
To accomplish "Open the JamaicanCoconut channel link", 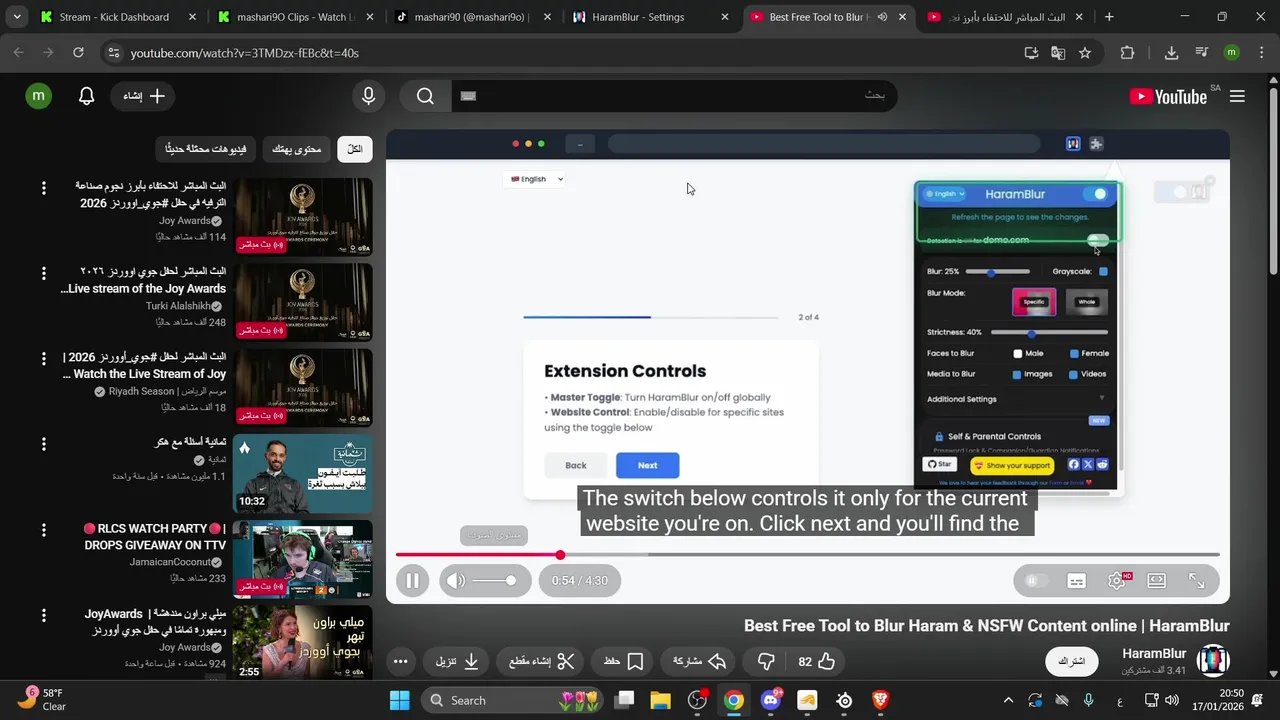I will tap(171, 562).
